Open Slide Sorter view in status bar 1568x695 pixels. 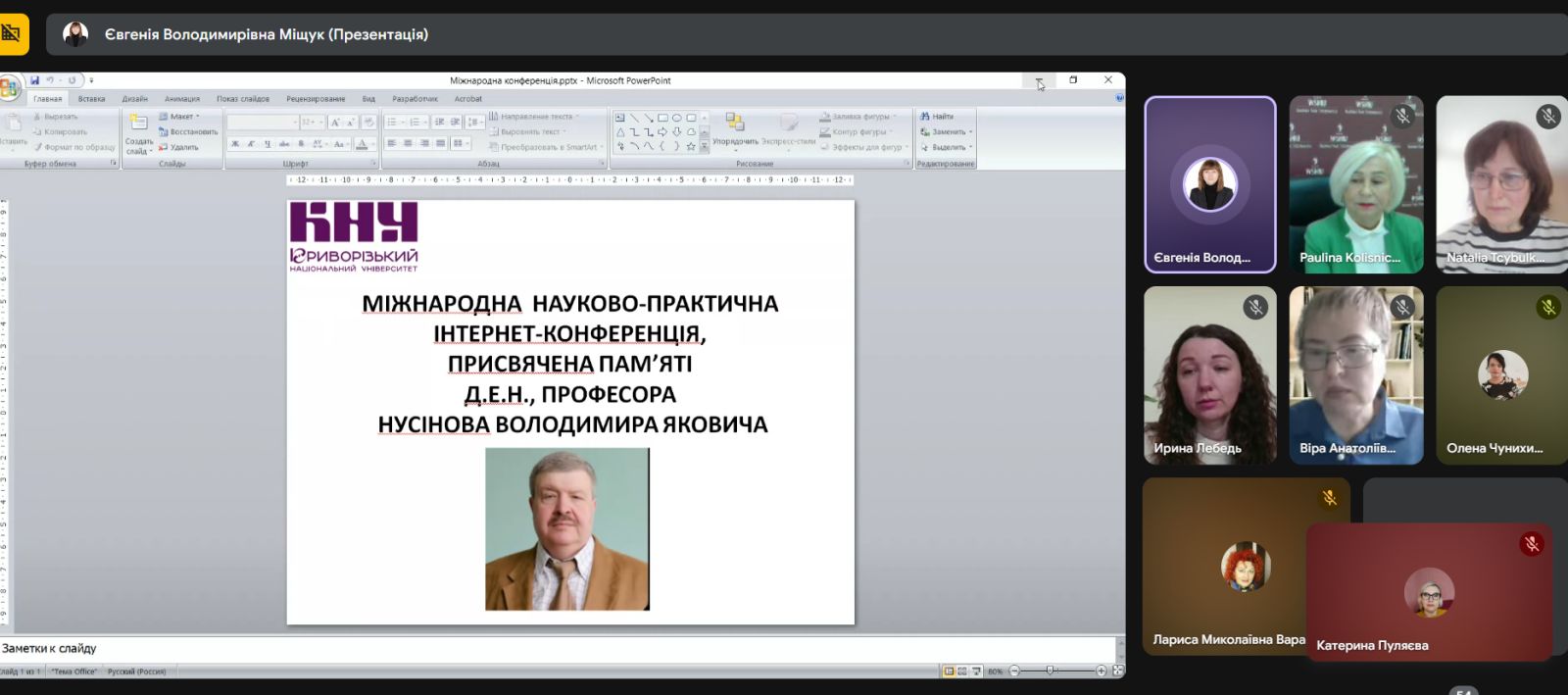click(x=962, y=671)
